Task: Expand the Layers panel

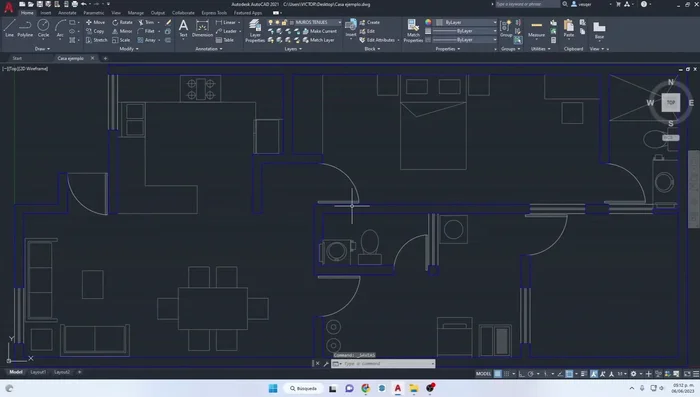Action: pos(293,49)
